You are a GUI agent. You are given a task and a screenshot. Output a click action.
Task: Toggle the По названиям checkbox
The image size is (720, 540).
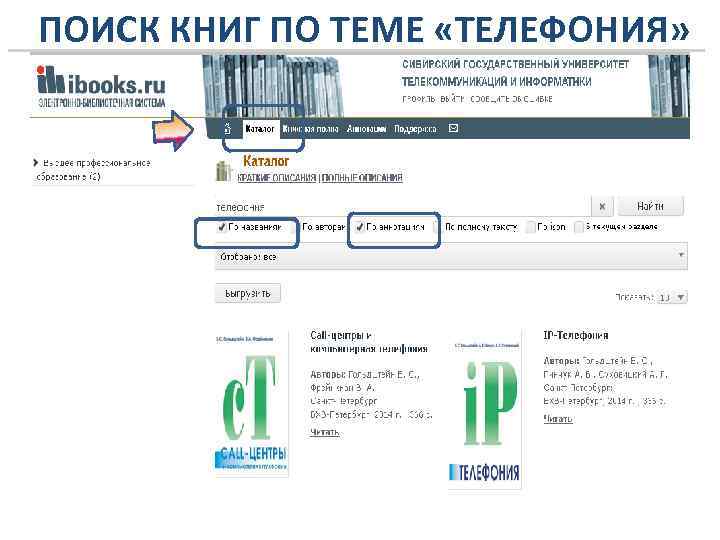(221, 227)
